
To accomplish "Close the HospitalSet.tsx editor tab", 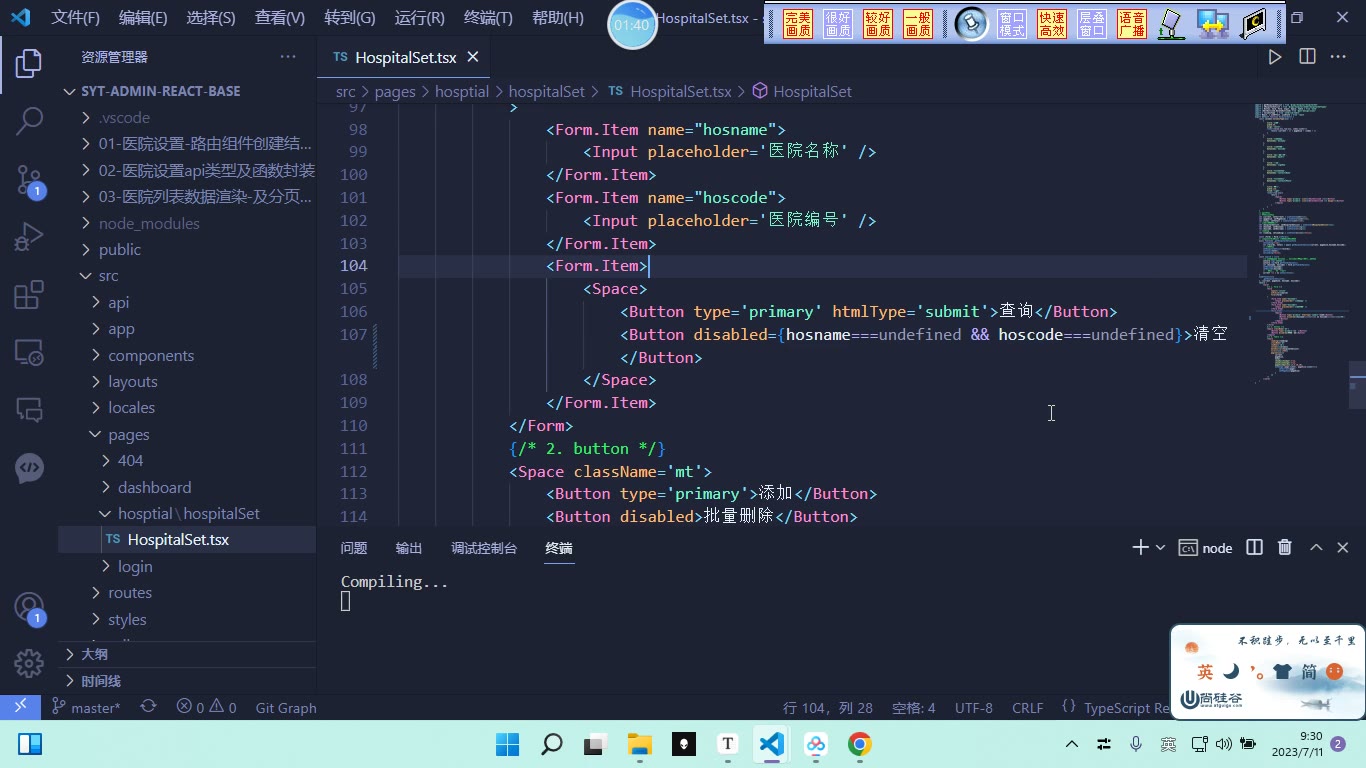I will tap(473, 57).
